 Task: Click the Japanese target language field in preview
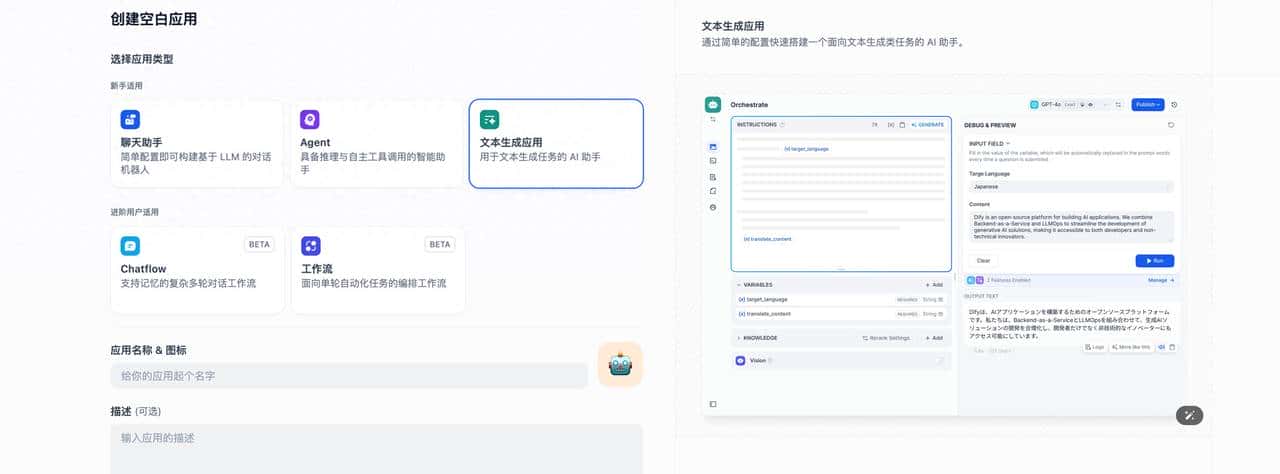pos(1071,186)
